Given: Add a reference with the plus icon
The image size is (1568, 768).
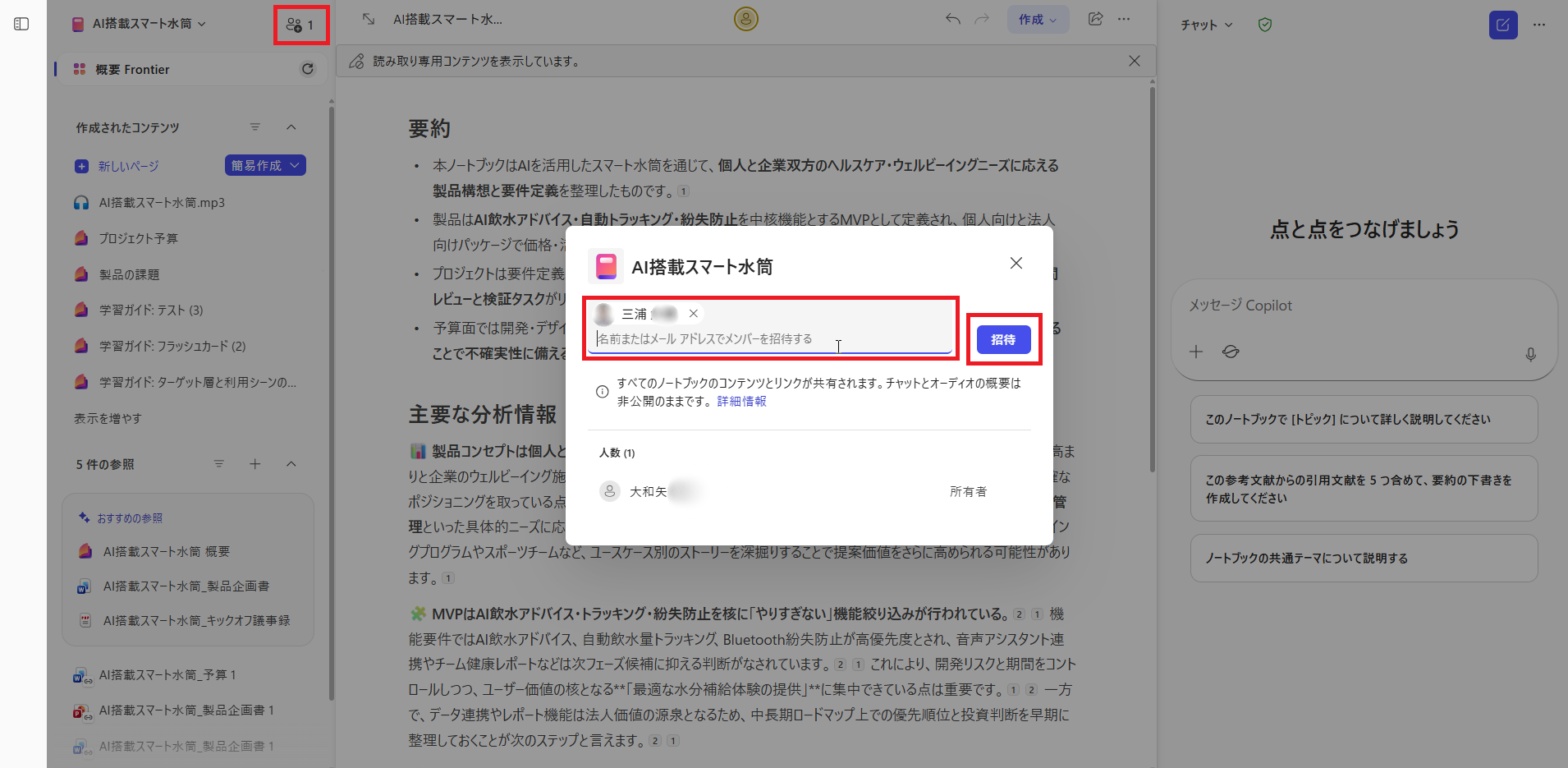Looking at the screenshot, I should 255,463.
